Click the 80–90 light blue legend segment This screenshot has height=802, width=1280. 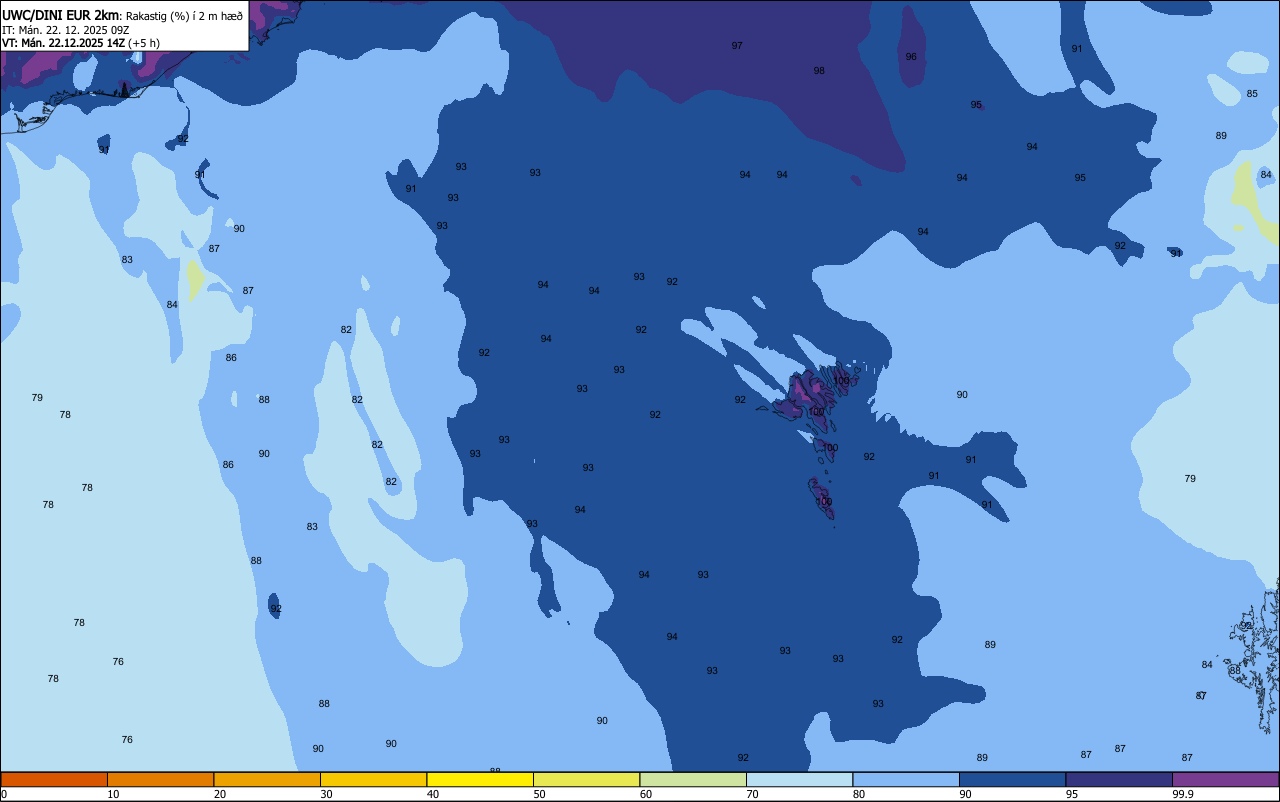click(906, 779)
